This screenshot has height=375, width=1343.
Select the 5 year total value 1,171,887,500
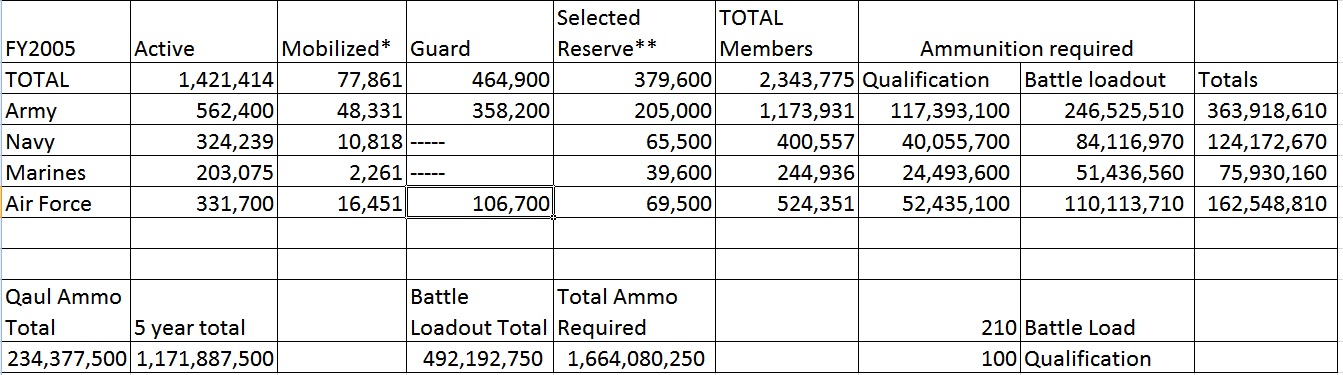(204, 358)
